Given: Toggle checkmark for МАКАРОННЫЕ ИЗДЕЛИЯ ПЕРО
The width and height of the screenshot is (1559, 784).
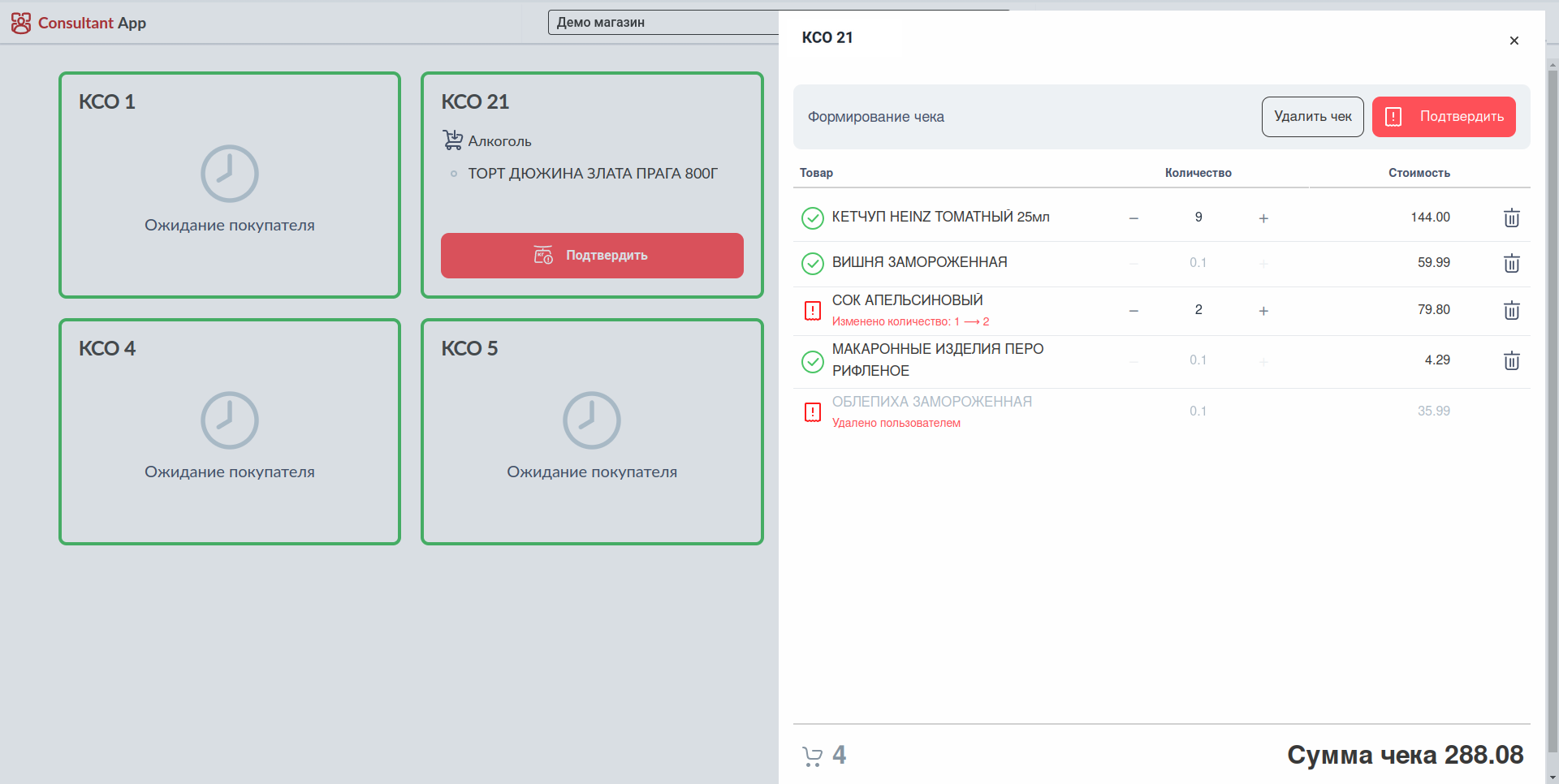Looking at the screenshot, I should tap(812, 360).
